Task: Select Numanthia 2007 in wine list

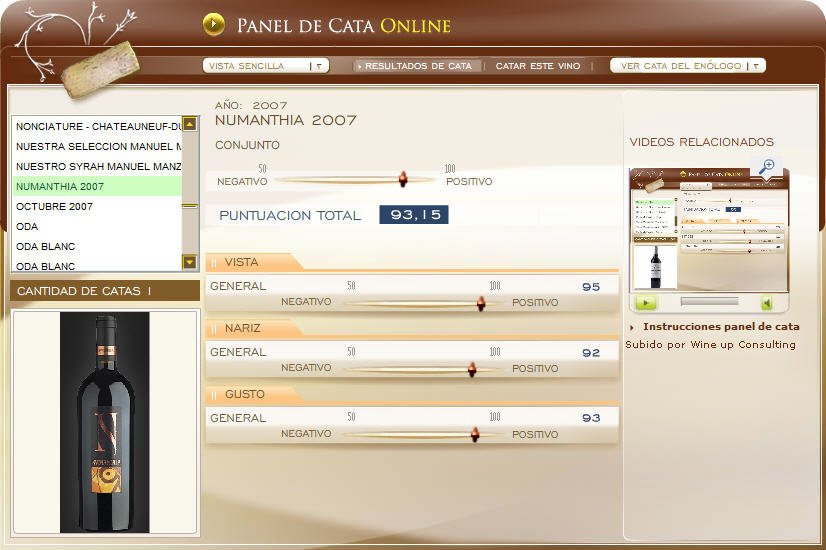Action: 97,186
